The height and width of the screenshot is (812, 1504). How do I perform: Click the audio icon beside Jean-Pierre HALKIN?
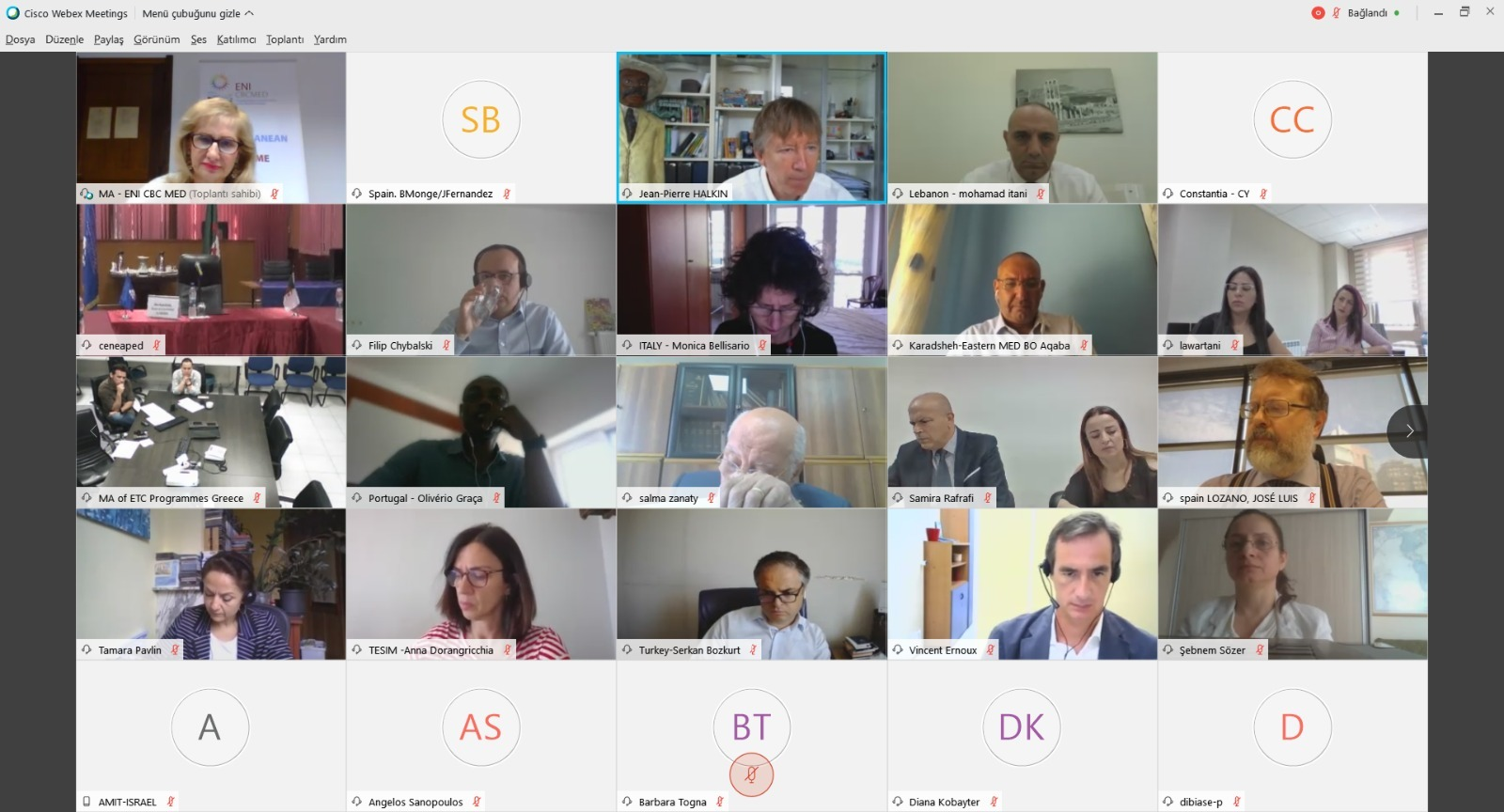627,194
